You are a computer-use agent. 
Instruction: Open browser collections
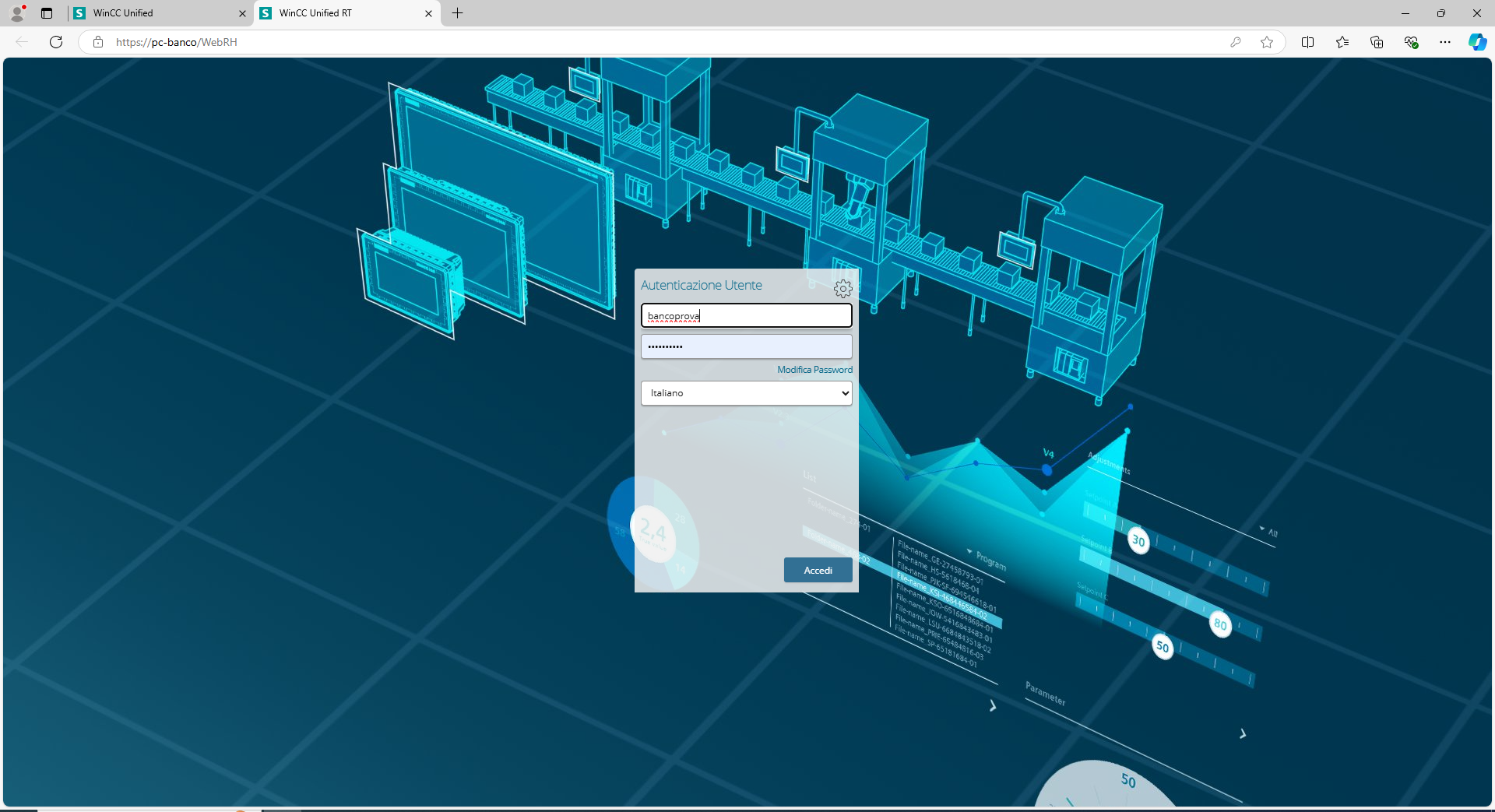[1377, 42]
